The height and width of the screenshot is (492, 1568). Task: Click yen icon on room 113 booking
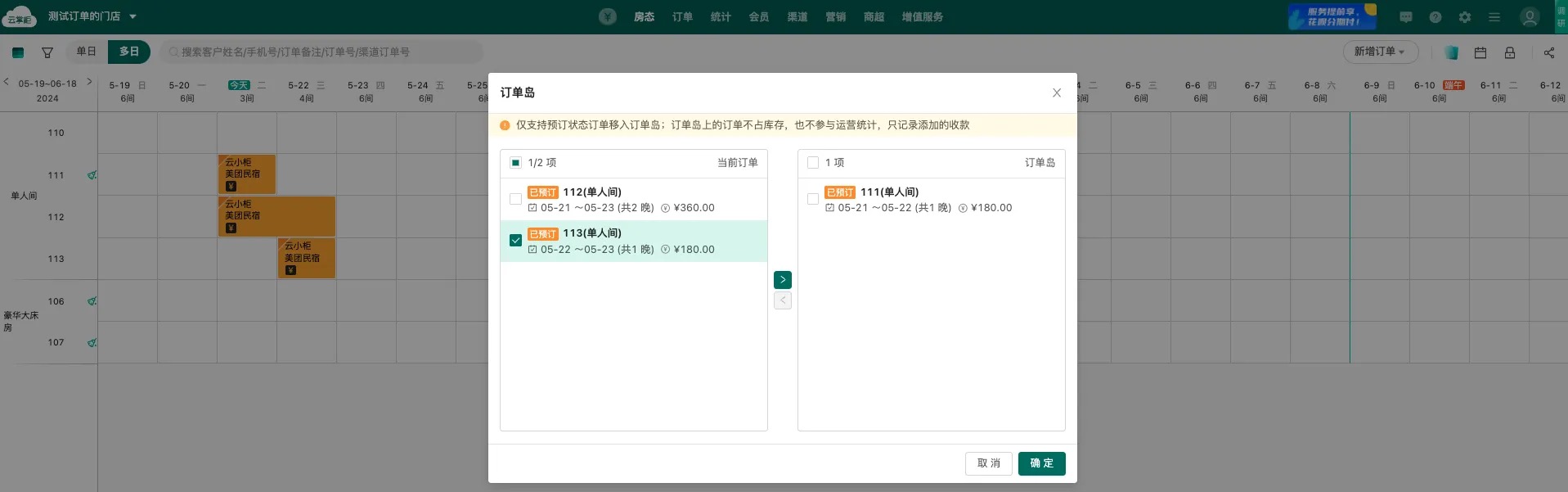(x=290, y=270)
